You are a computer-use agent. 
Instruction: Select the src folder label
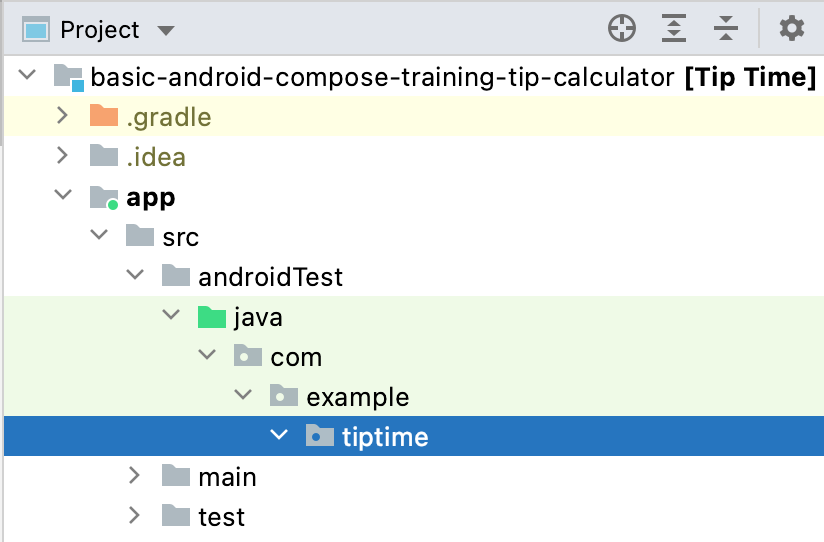(x=180, y=237)
